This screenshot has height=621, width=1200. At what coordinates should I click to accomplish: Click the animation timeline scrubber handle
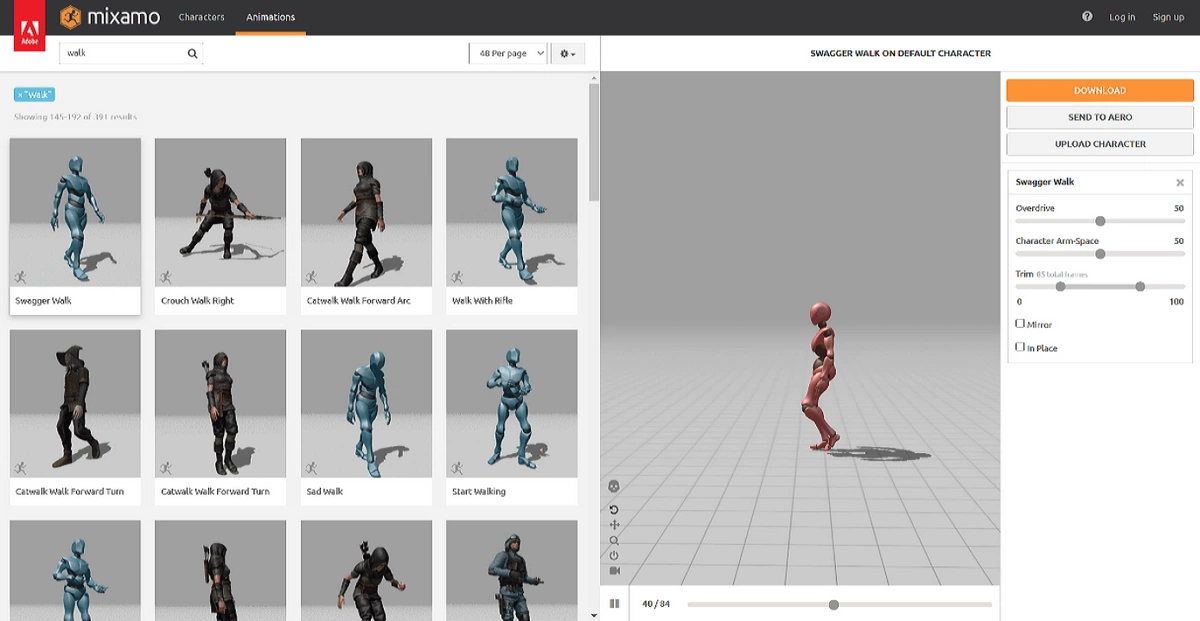click(x=834, y=604)
